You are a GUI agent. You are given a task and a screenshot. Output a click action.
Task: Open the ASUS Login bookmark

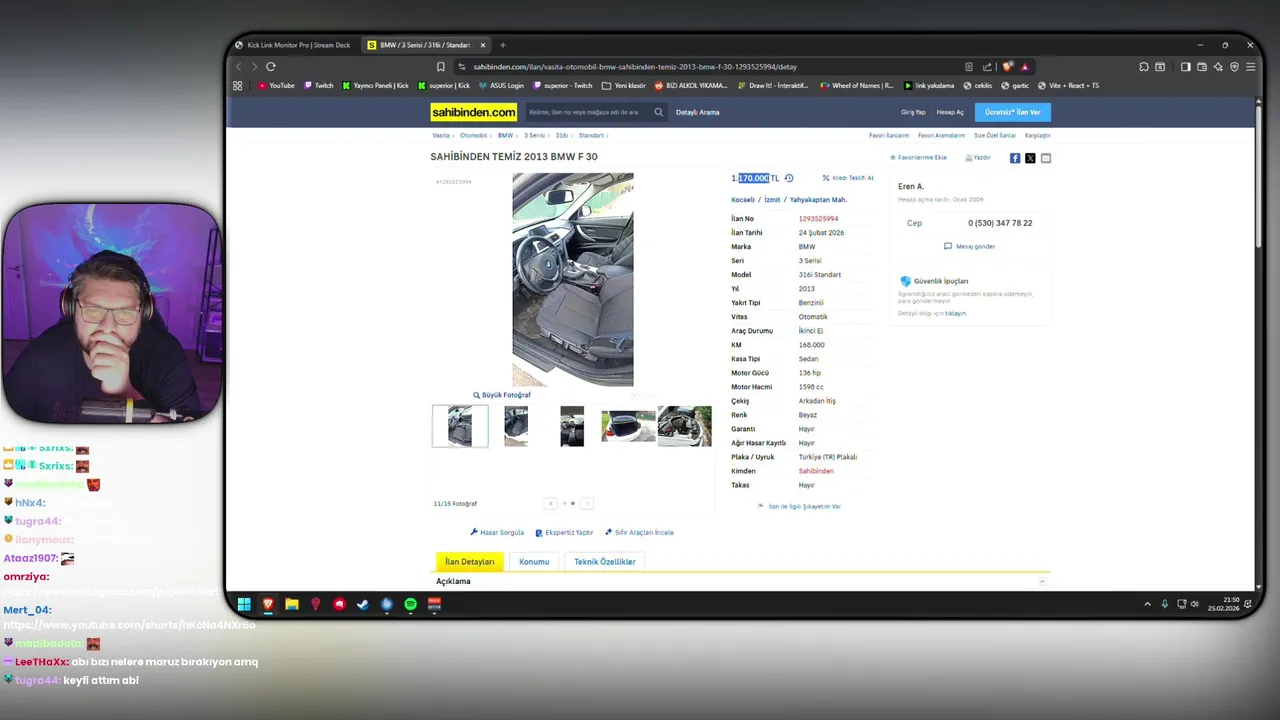501,86
